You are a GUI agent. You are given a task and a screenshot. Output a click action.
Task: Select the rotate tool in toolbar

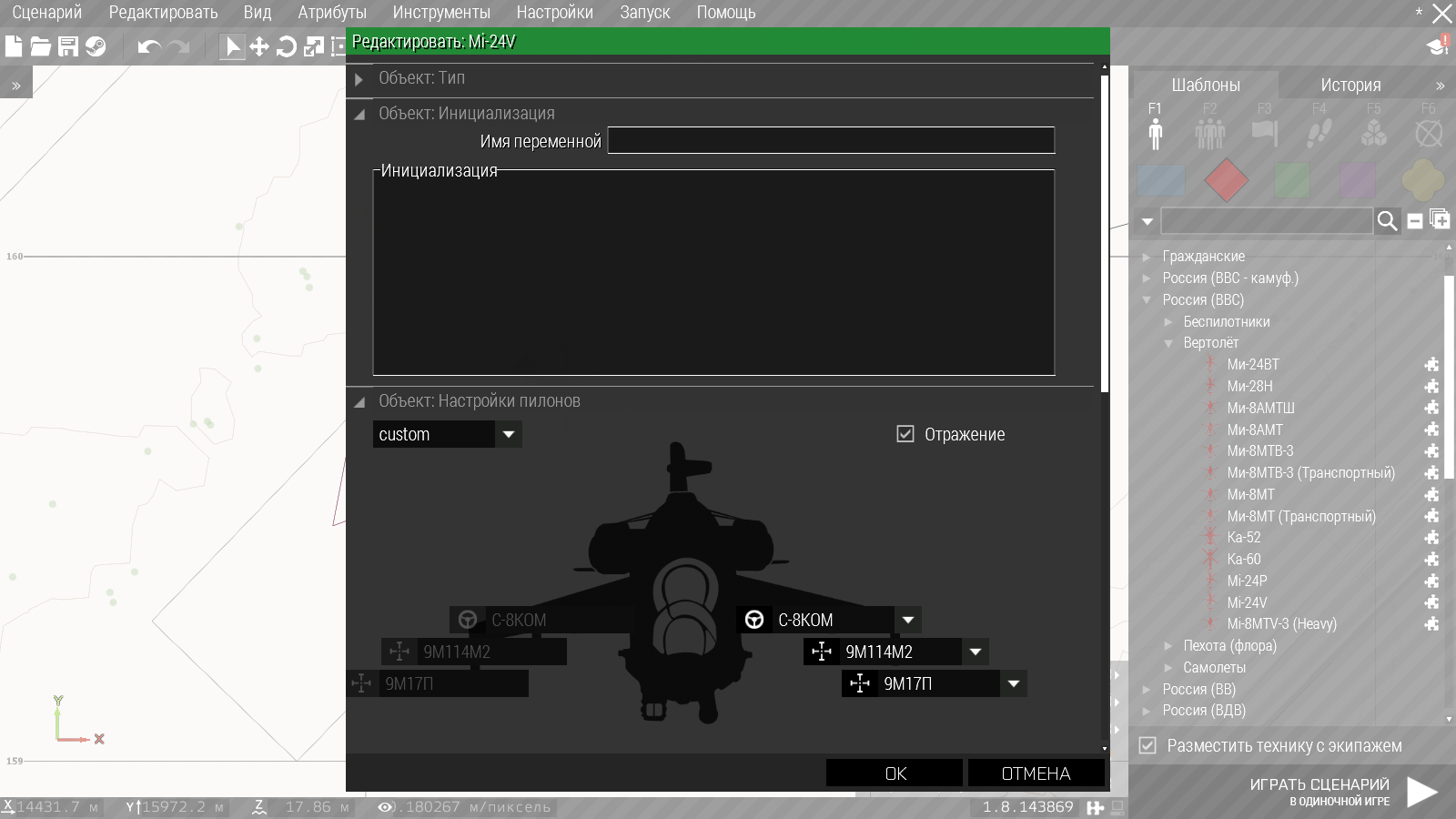click(x=286, y=46)
